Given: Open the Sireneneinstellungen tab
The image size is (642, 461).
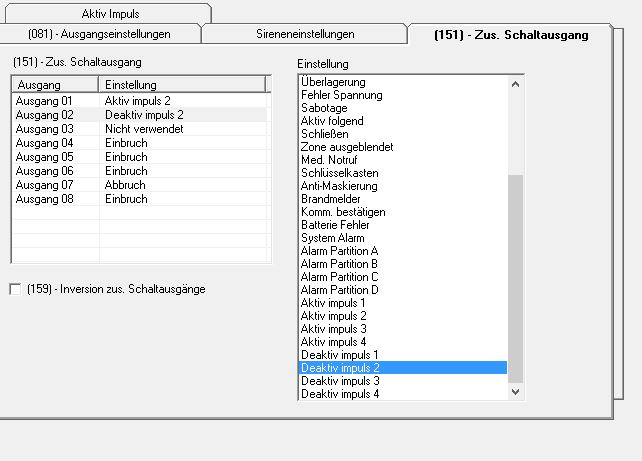Looking at the screenshot, I should click(x=305, y=34).
